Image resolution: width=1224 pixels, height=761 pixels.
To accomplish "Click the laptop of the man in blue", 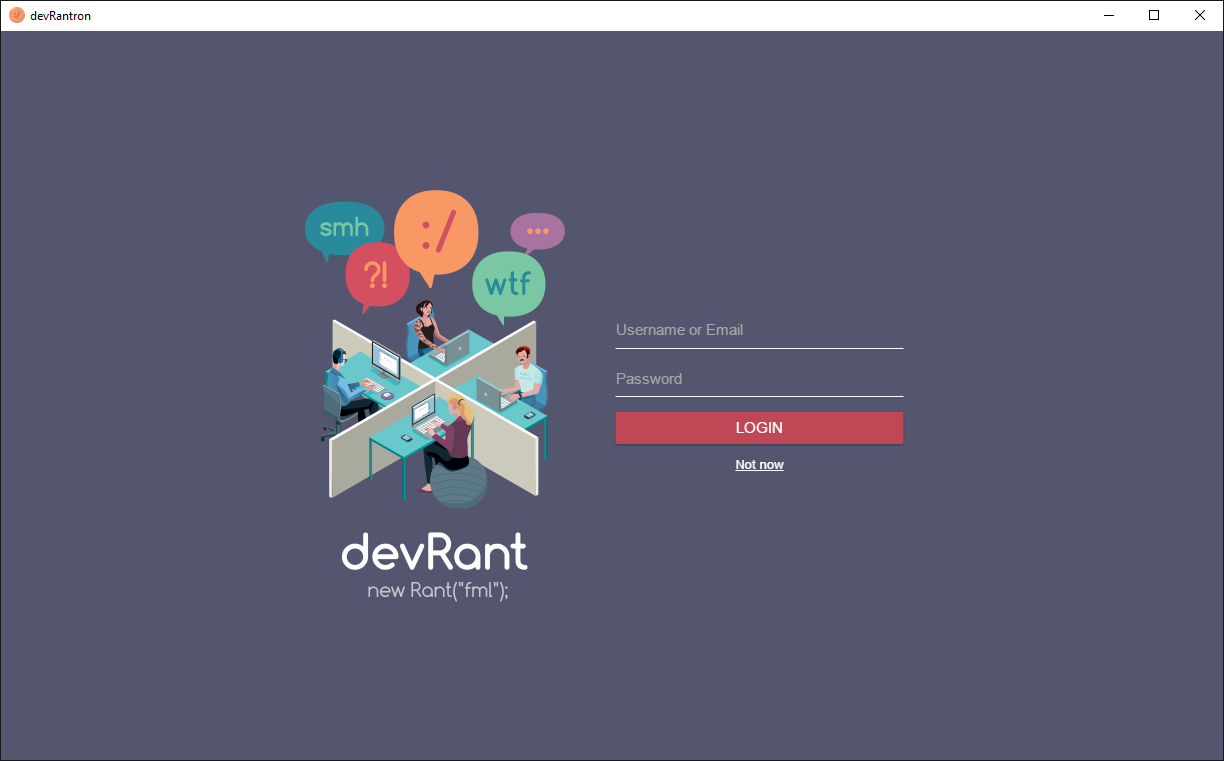I will [383, 360].
